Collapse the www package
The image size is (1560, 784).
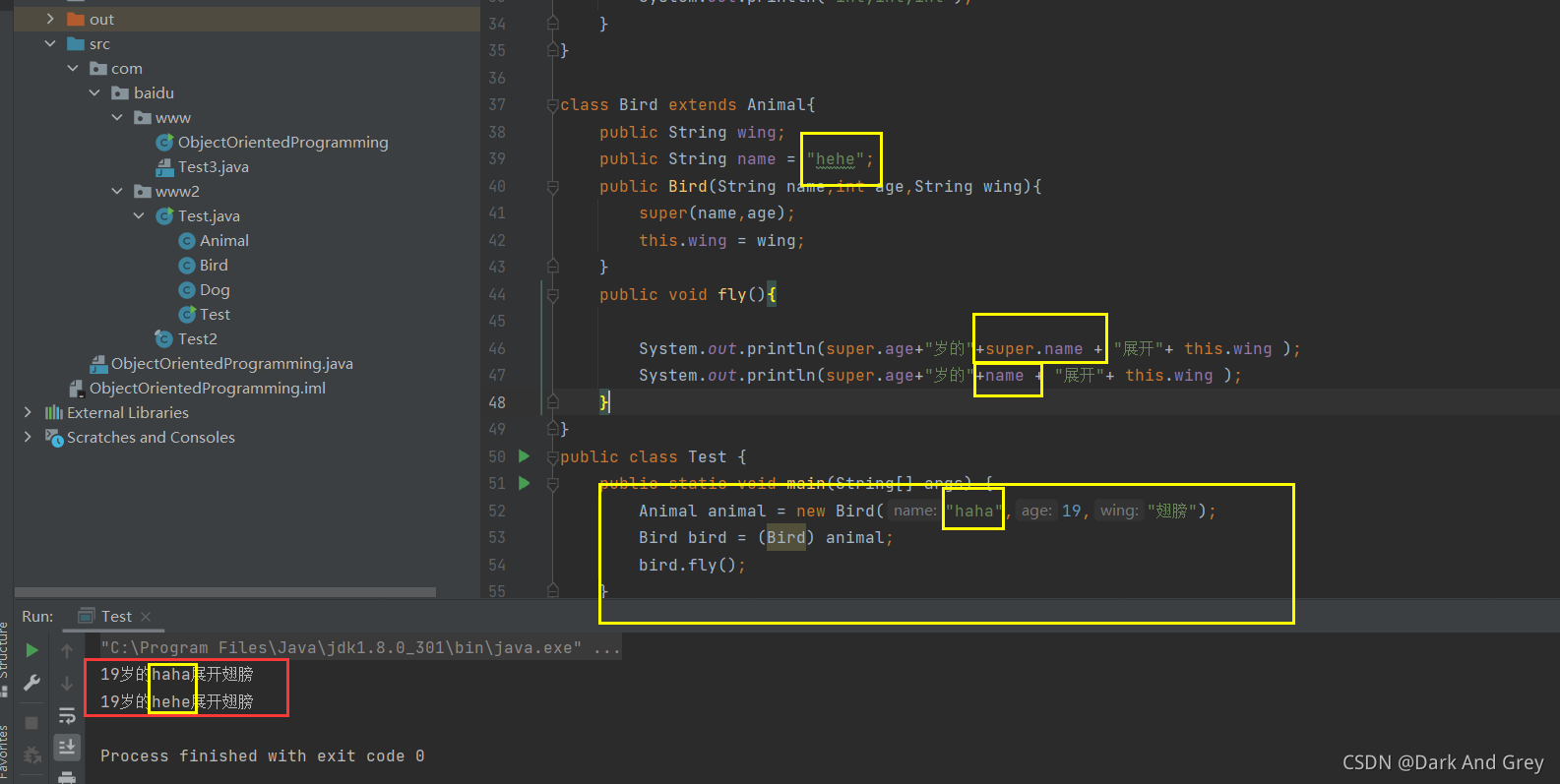point(117,117)
